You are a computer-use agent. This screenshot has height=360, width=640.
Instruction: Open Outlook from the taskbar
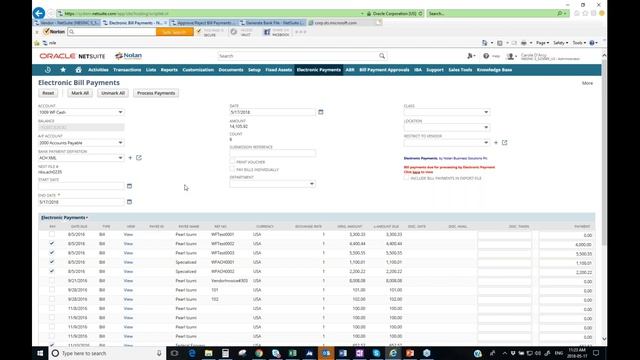326,353
